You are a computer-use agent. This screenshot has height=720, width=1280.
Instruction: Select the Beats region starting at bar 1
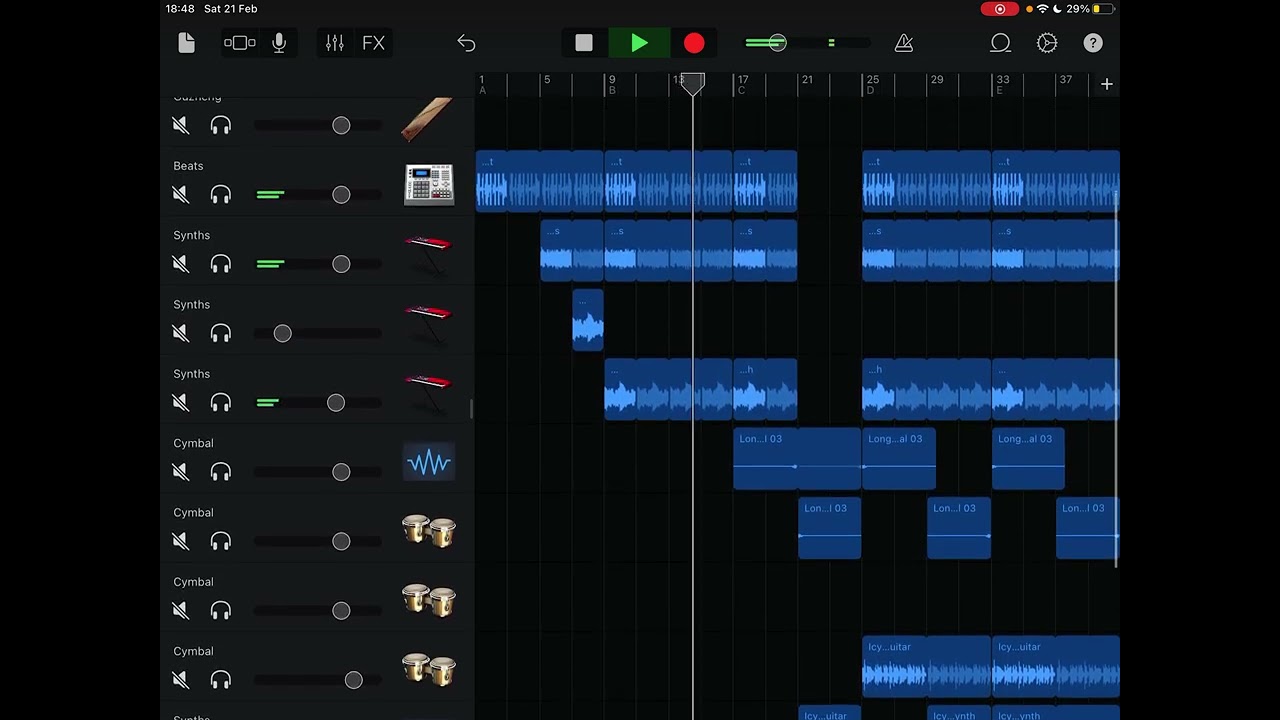pos(540,181)
